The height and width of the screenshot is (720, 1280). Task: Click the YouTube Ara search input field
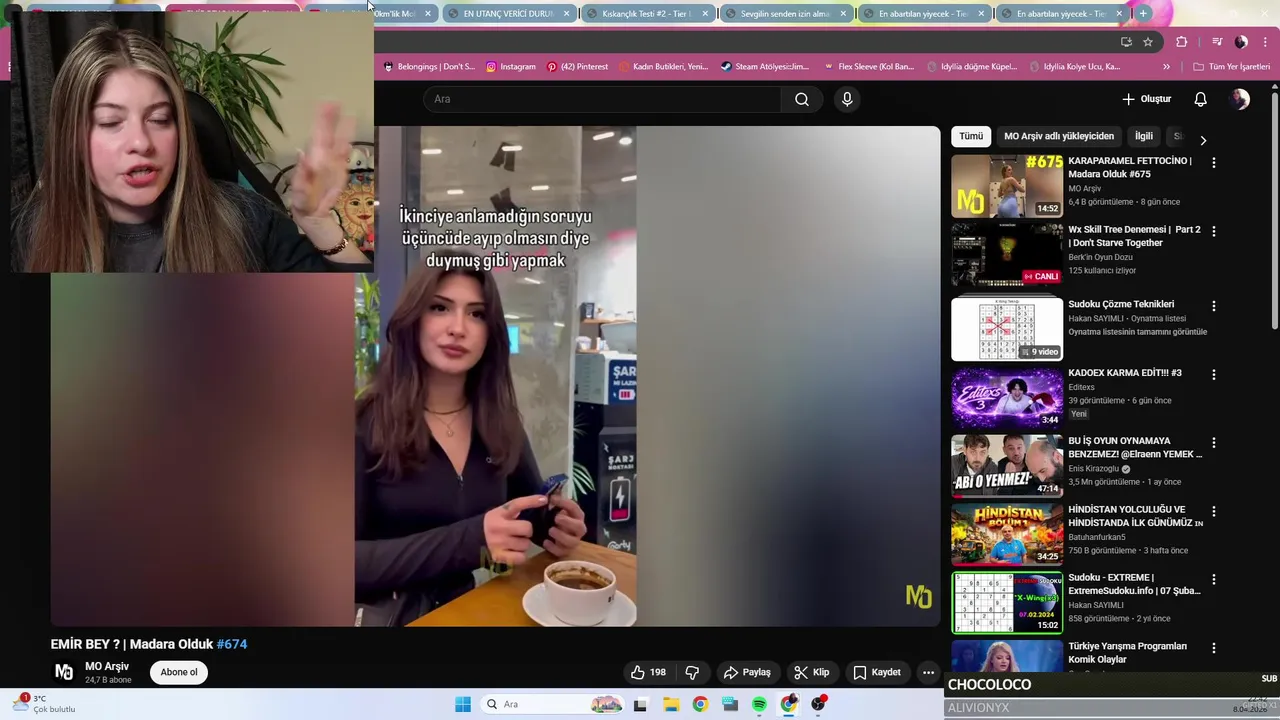coord(602,99)
